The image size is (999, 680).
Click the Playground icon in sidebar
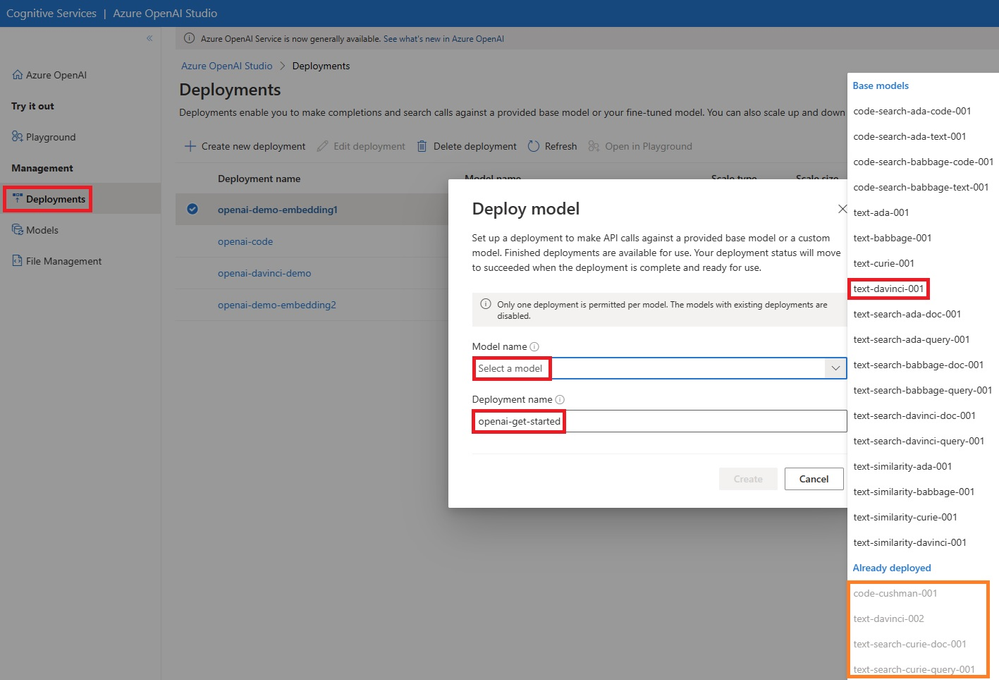click(17, 136)
